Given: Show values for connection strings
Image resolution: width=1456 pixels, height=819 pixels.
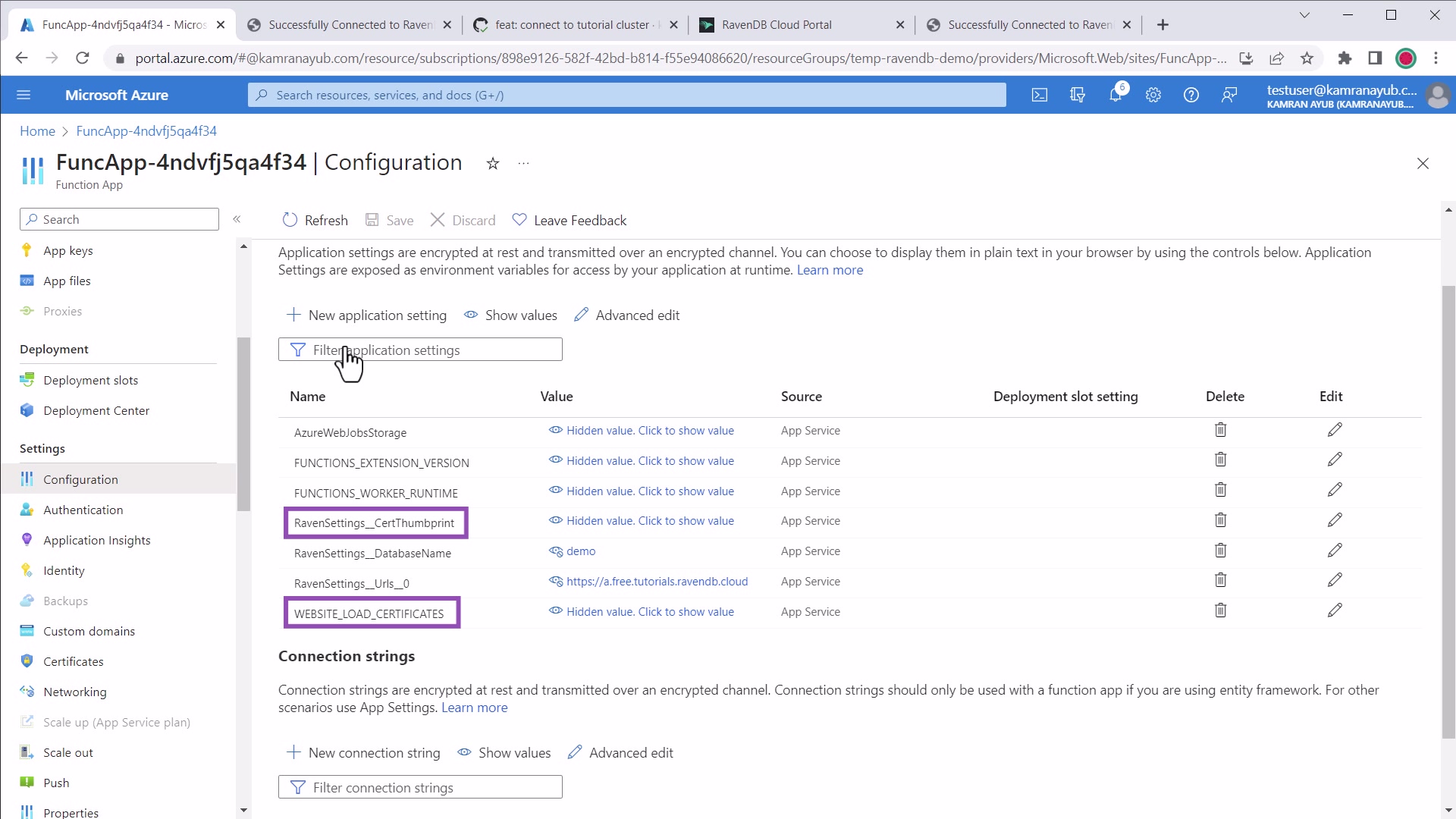Looking at the screenshot, I should click(504, 753).
